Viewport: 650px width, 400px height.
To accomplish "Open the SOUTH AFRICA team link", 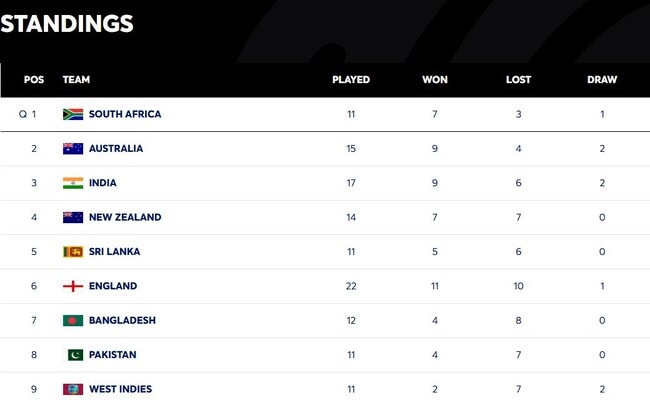I will [125, 114].
